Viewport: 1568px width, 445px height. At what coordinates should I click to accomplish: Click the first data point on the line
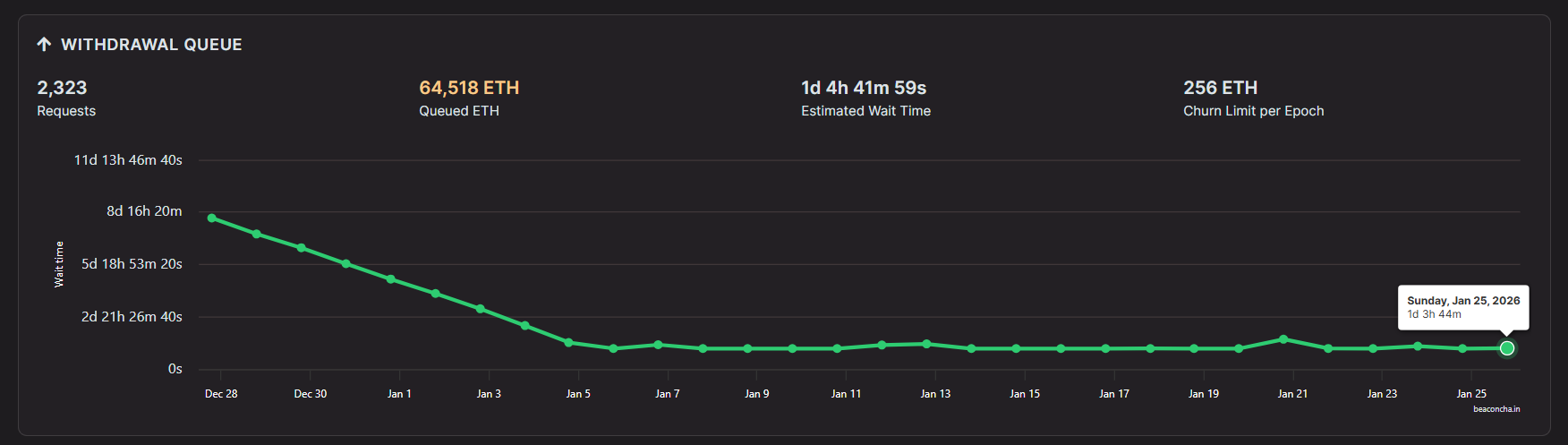212,218
